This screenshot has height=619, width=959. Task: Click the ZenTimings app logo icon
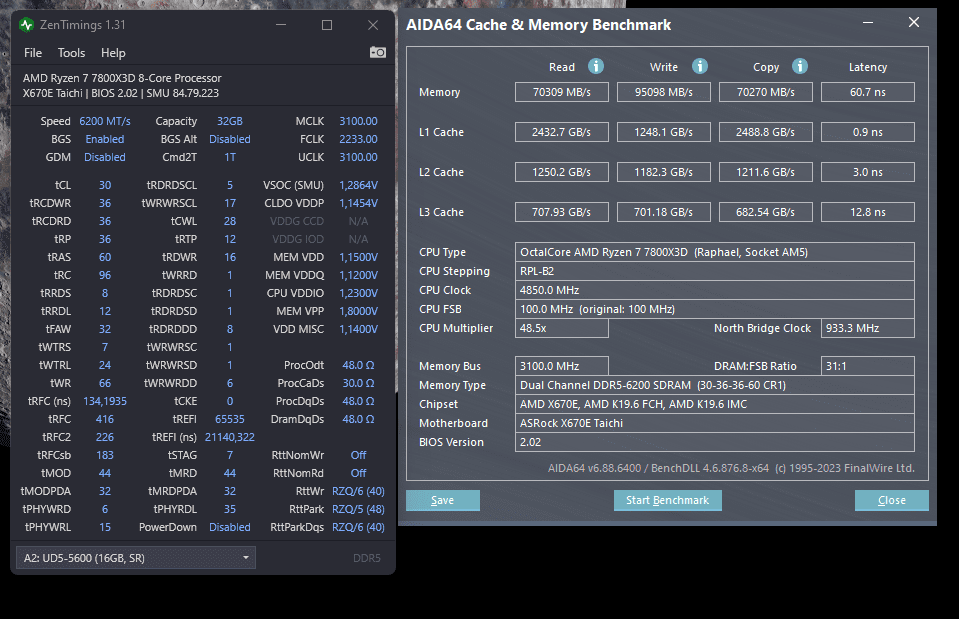click(x=26, y=25)
